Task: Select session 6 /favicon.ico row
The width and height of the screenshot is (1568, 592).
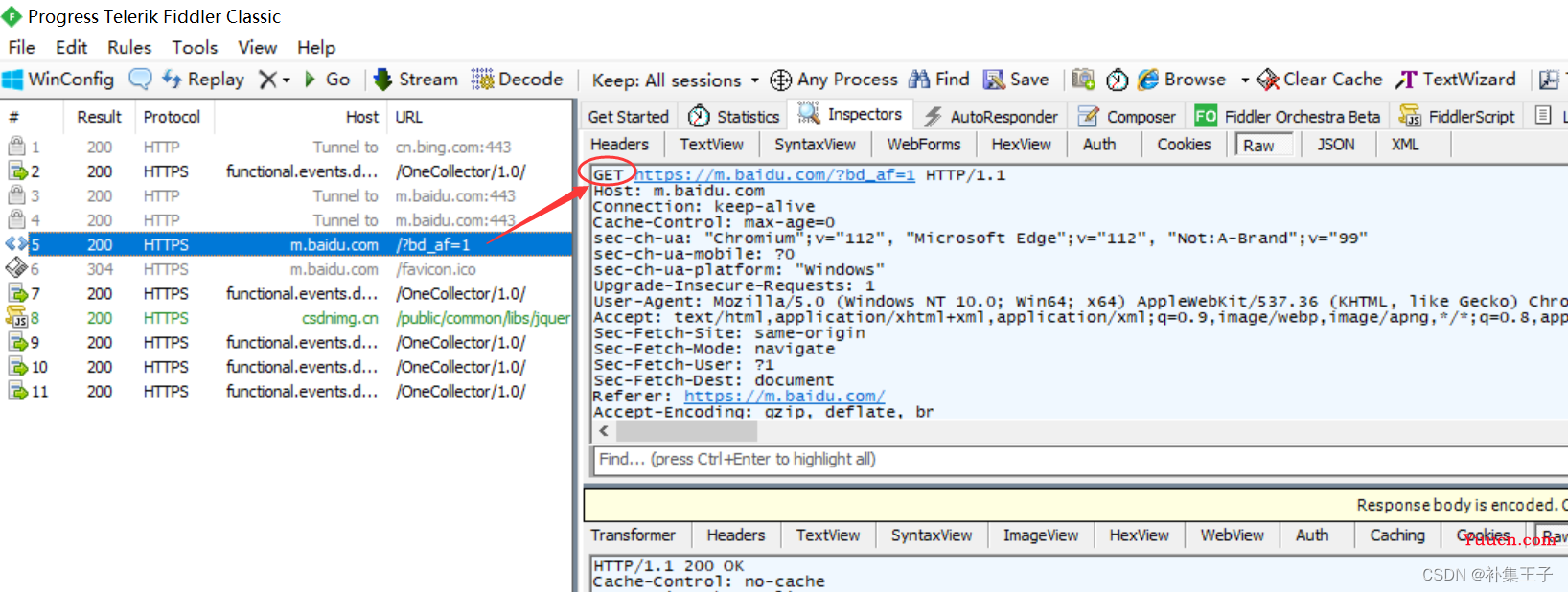Action: [x=287, y=269]
